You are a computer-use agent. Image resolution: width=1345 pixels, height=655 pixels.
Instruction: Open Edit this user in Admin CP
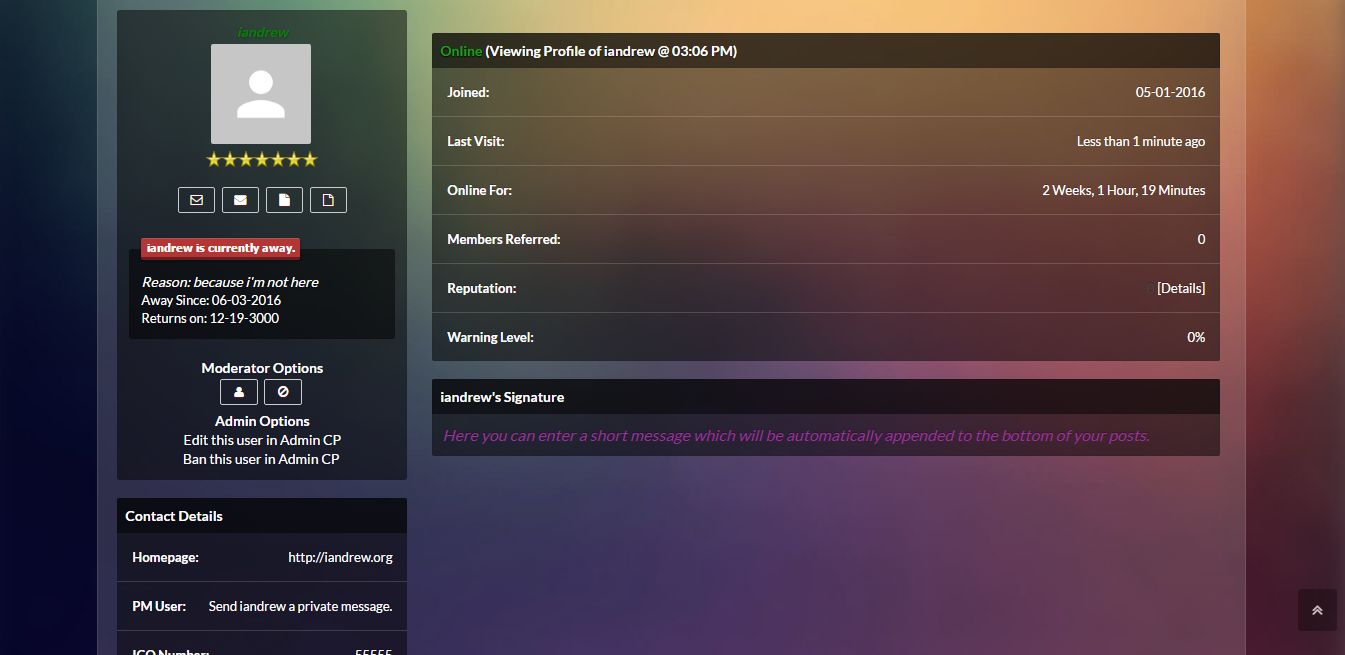click(x=262, y=440)
